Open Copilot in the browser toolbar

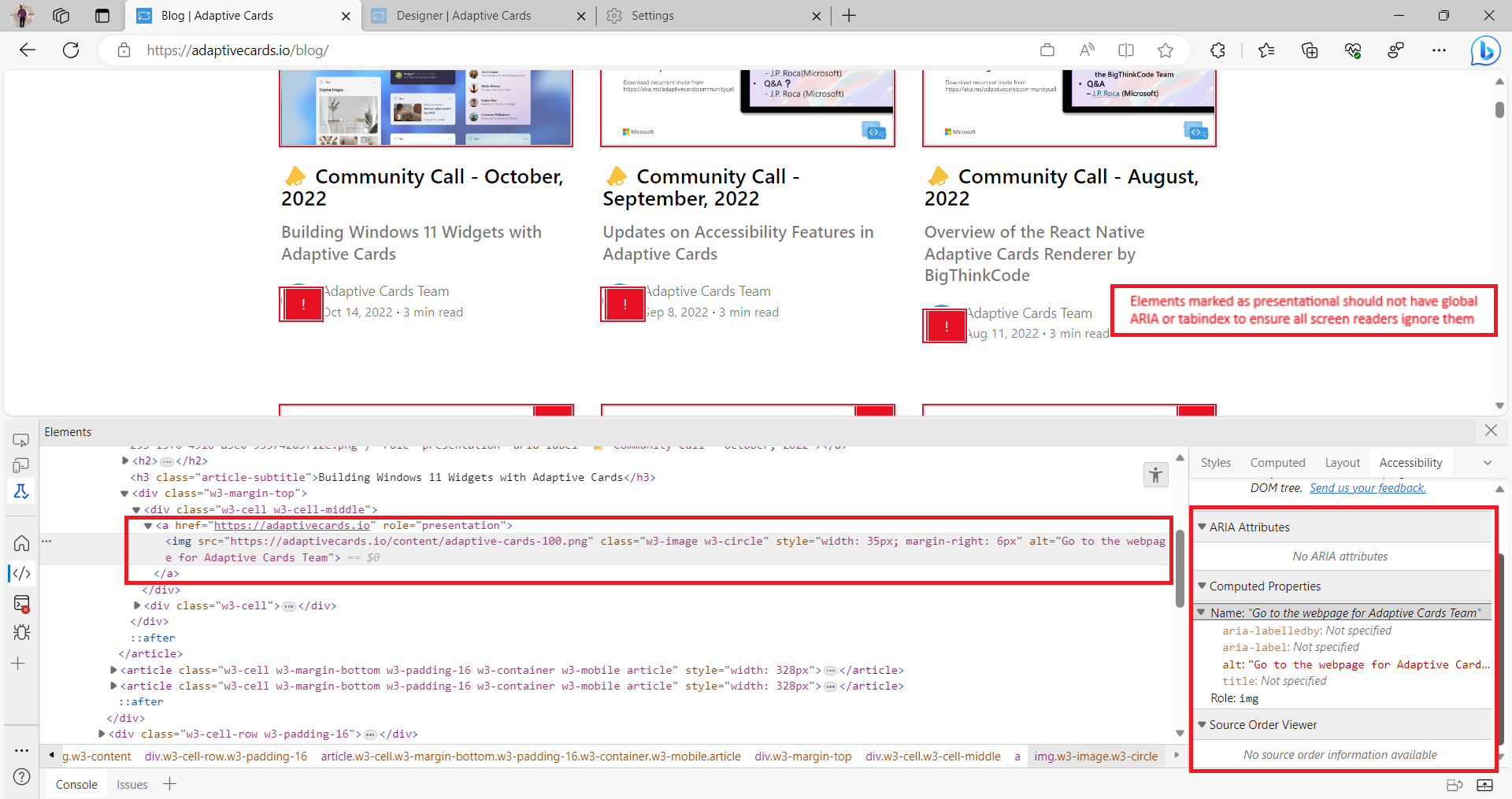(x=1486, y=50)
